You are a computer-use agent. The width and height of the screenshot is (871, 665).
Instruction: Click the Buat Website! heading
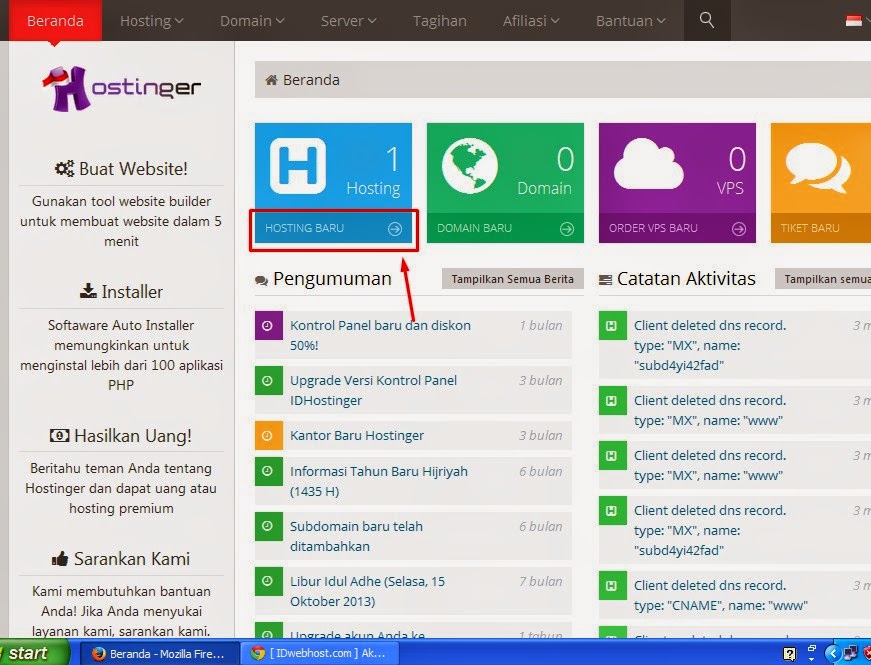click(x=133, y=169)
